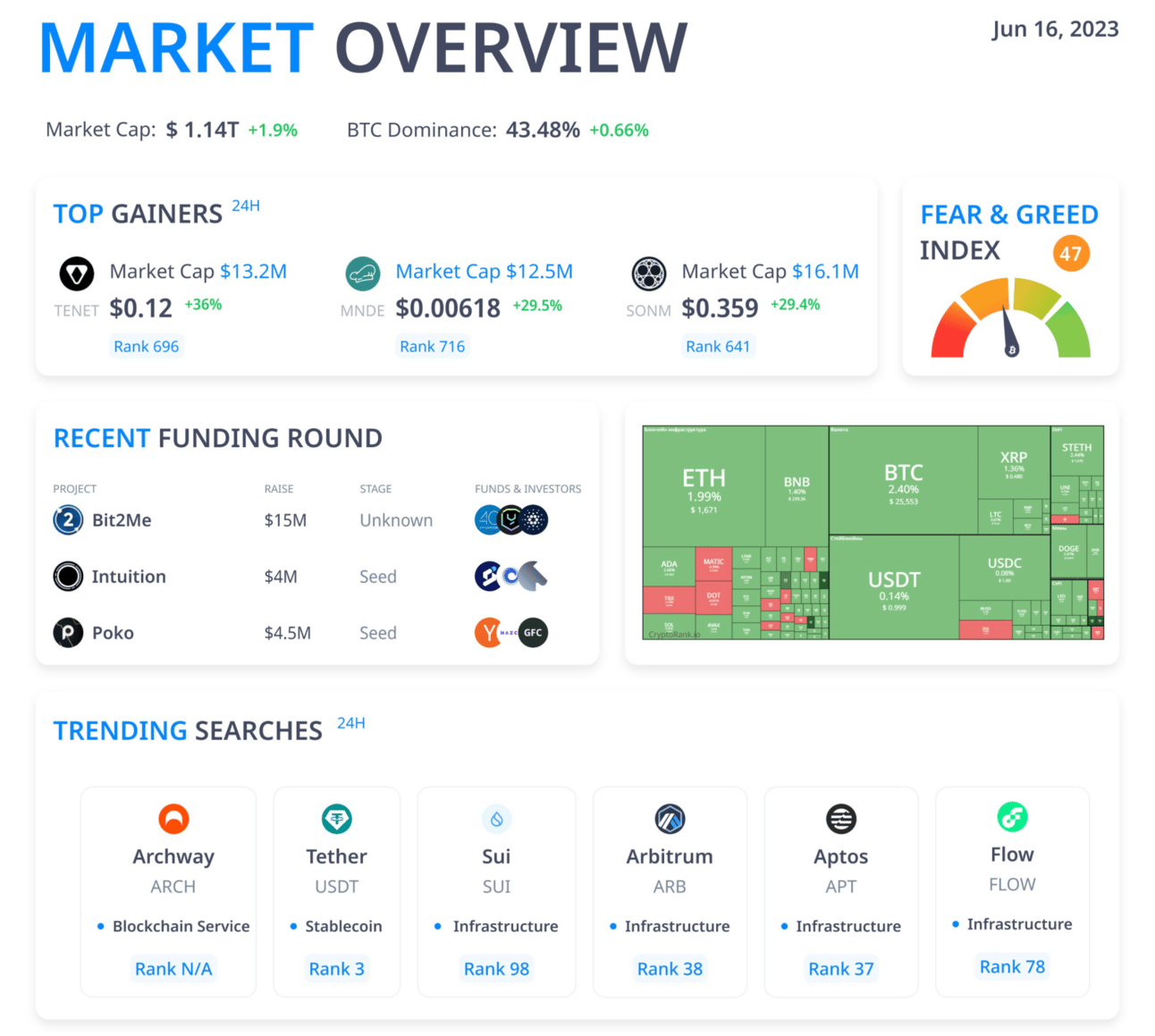Screen dimensions: 1155x1036
Task: Open Tether's Rank 3 badge
Action: (x=337, y=968)
